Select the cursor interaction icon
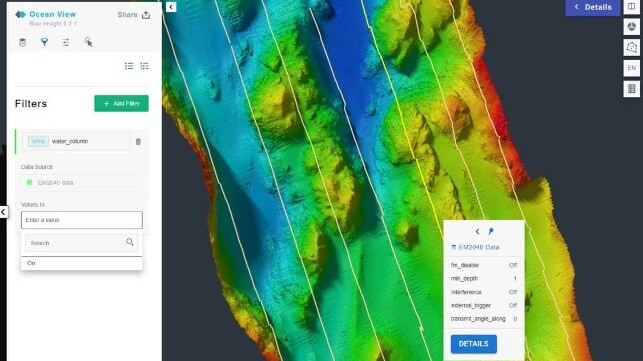This screenshot has width=643, height=361. point(88,42)
